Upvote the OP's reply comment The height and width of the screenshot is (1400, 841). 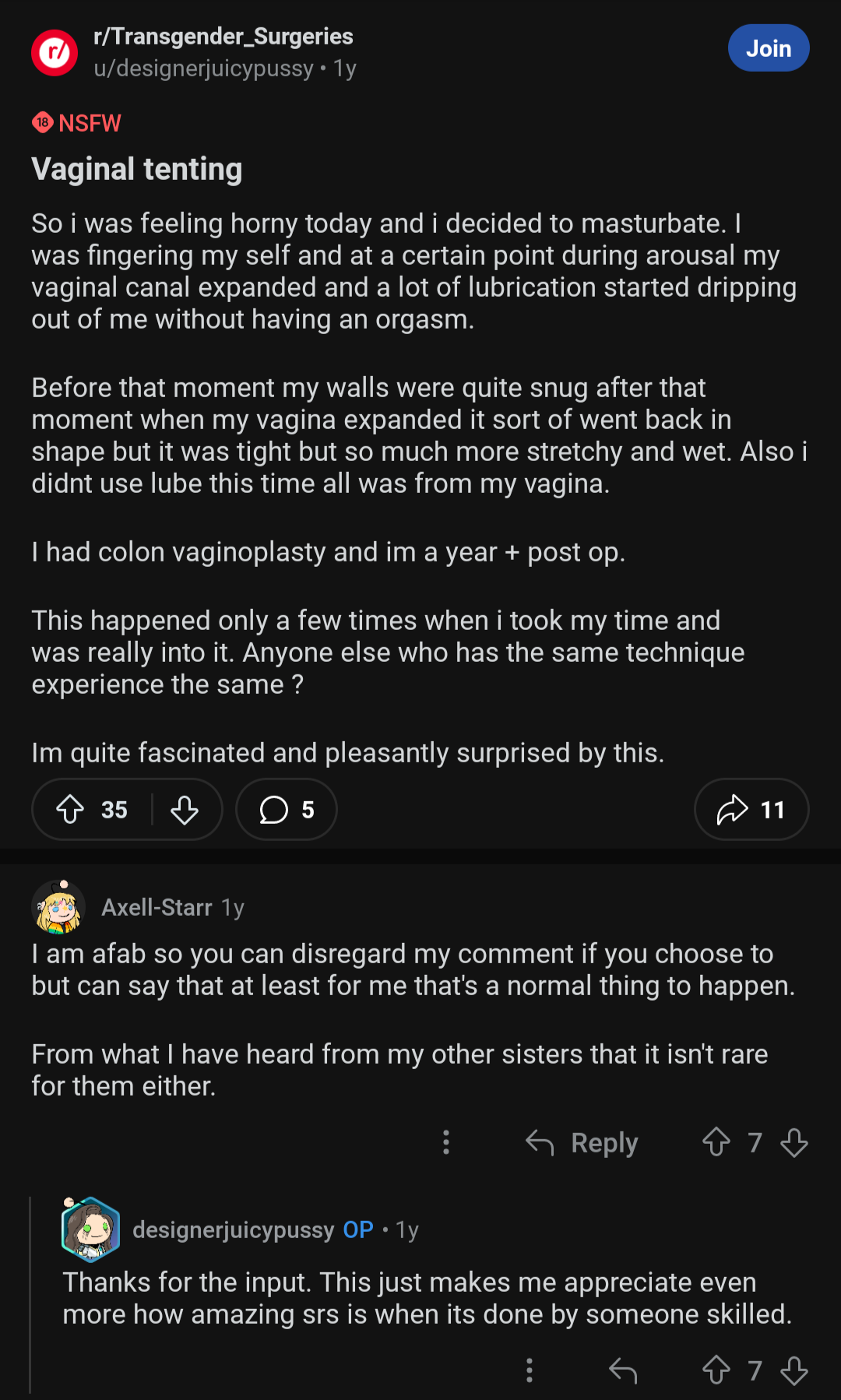[x=716, y=1370]
